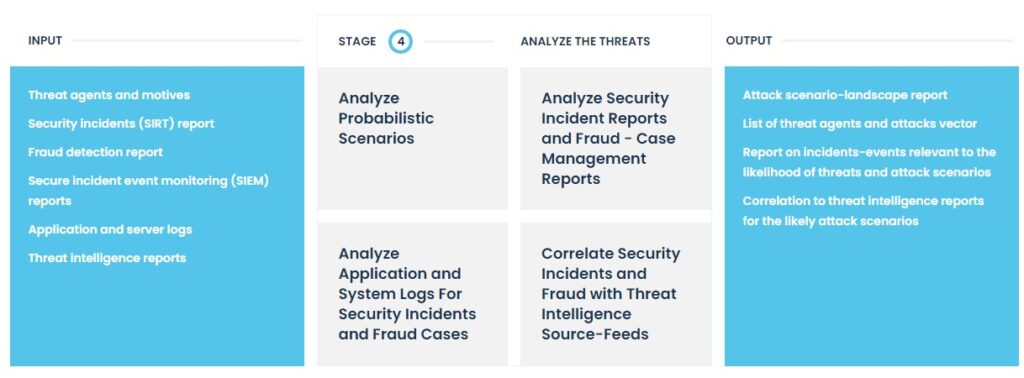This screenshot has width=1024, height=378.
Task: Click the Fraud detection report entry
Action: [95, 152]
